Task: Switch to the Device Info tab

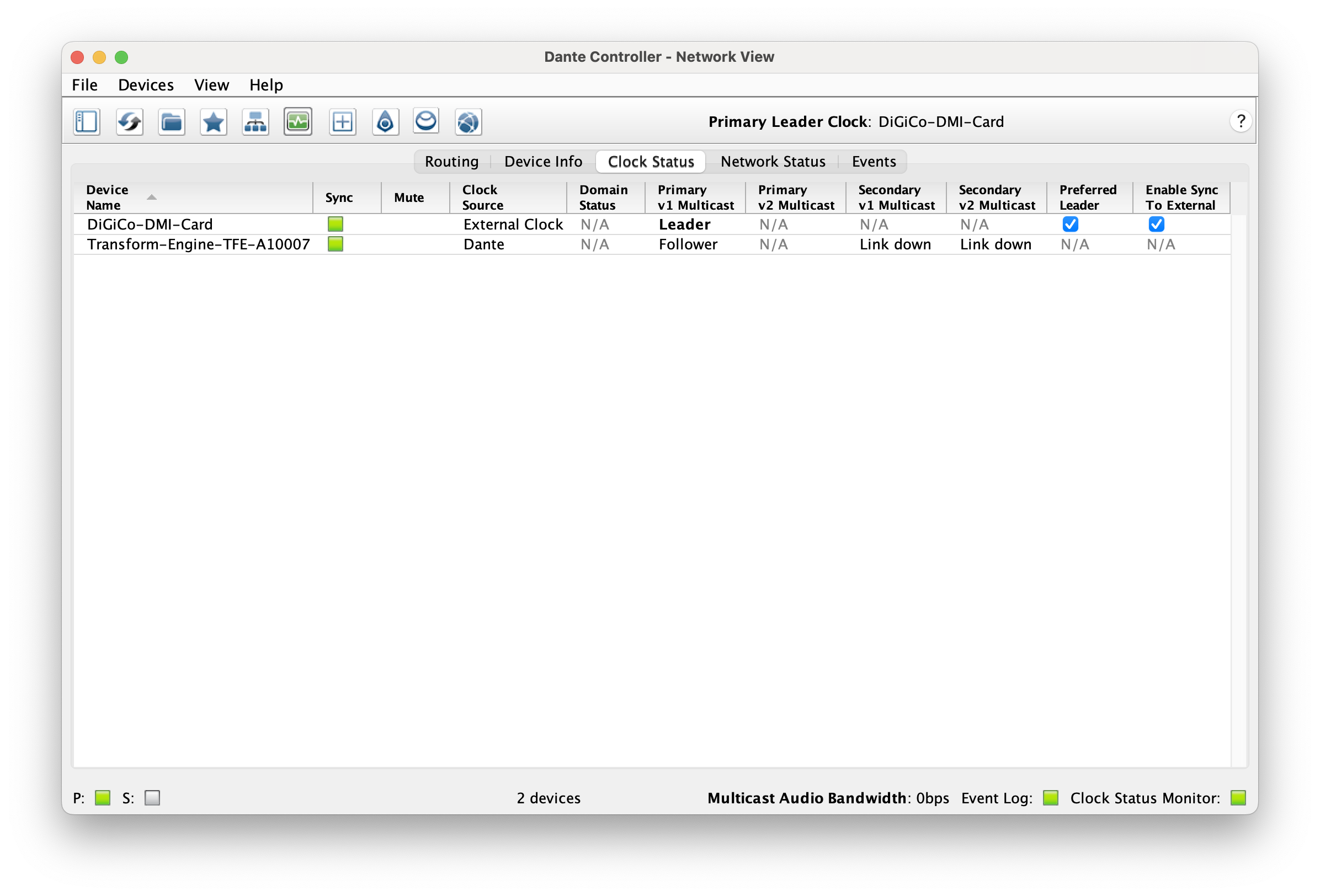Action: pos(543,162)
